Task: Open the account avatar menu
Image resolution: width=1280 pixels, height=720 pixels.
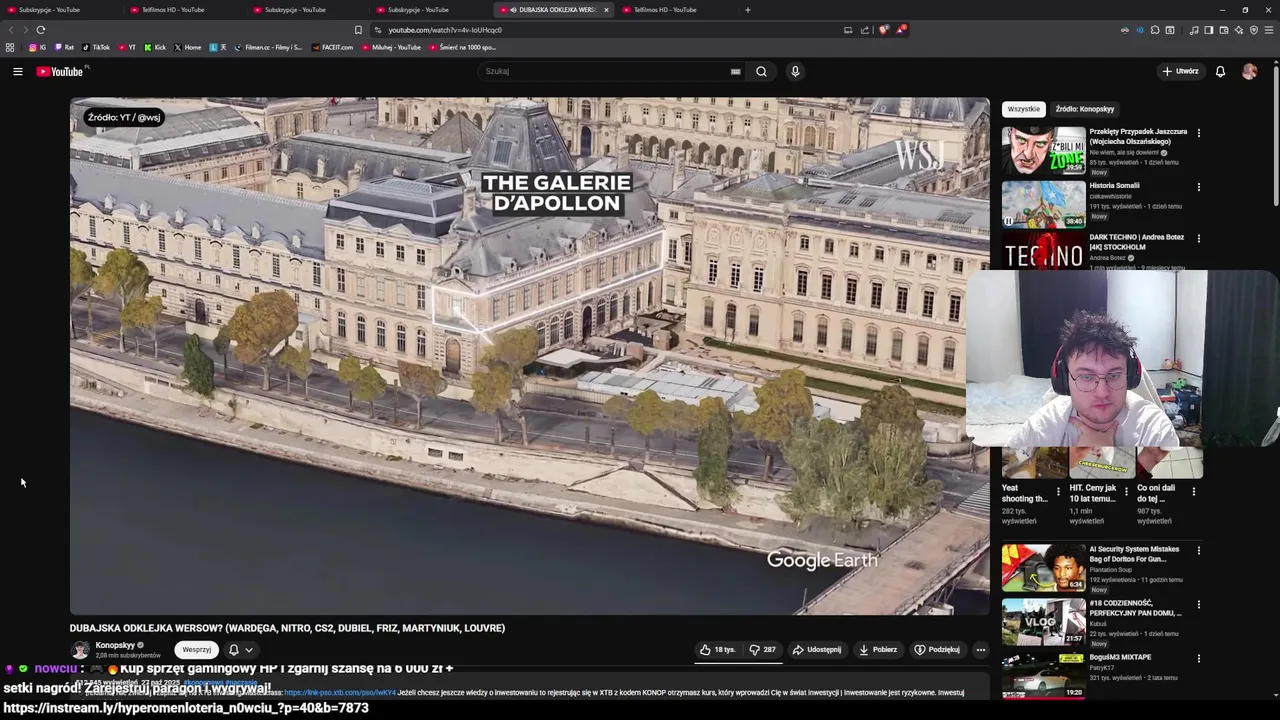Action: click(1249, 71)
